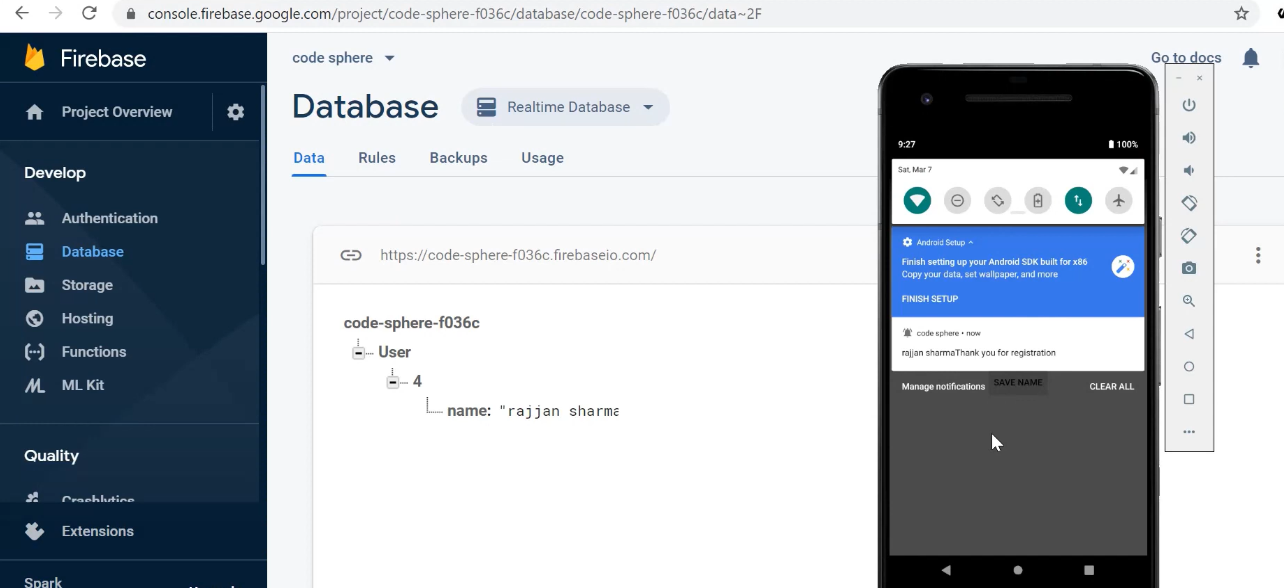Click the Database sidebar icon
The height and width of the screenshot is (588, 1284).
[x=35, y=251]
